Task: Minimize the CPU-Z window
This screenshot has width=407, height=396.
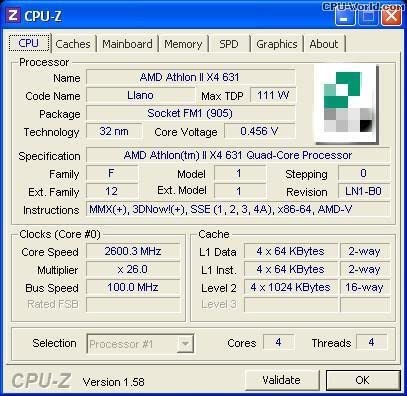Action: (x=344, y=16)
